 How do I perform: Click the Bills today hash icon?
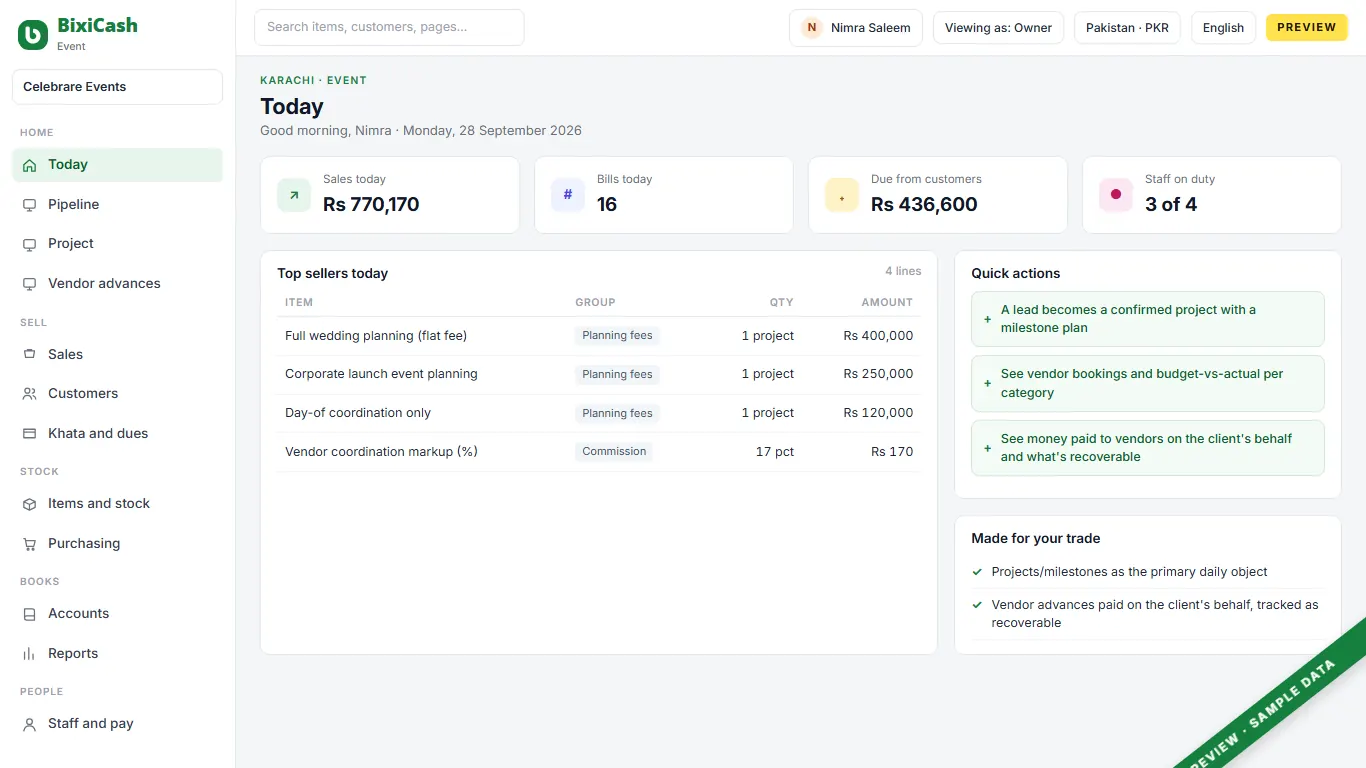(x=568, y=195)
